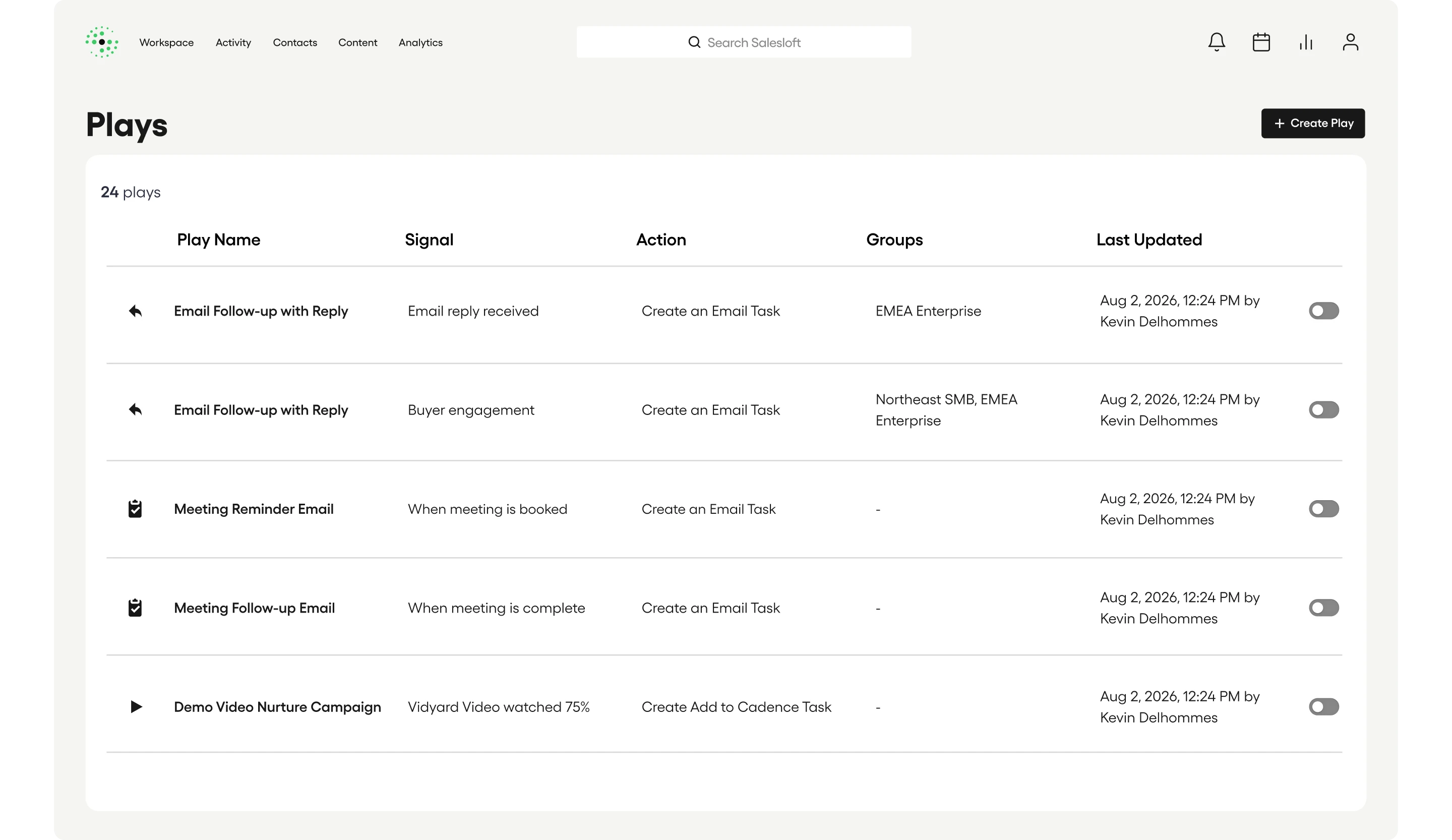Turn on Meeting Reminder Email play
This screenshot has height=840, width=1452.
tap(1323, 509)
